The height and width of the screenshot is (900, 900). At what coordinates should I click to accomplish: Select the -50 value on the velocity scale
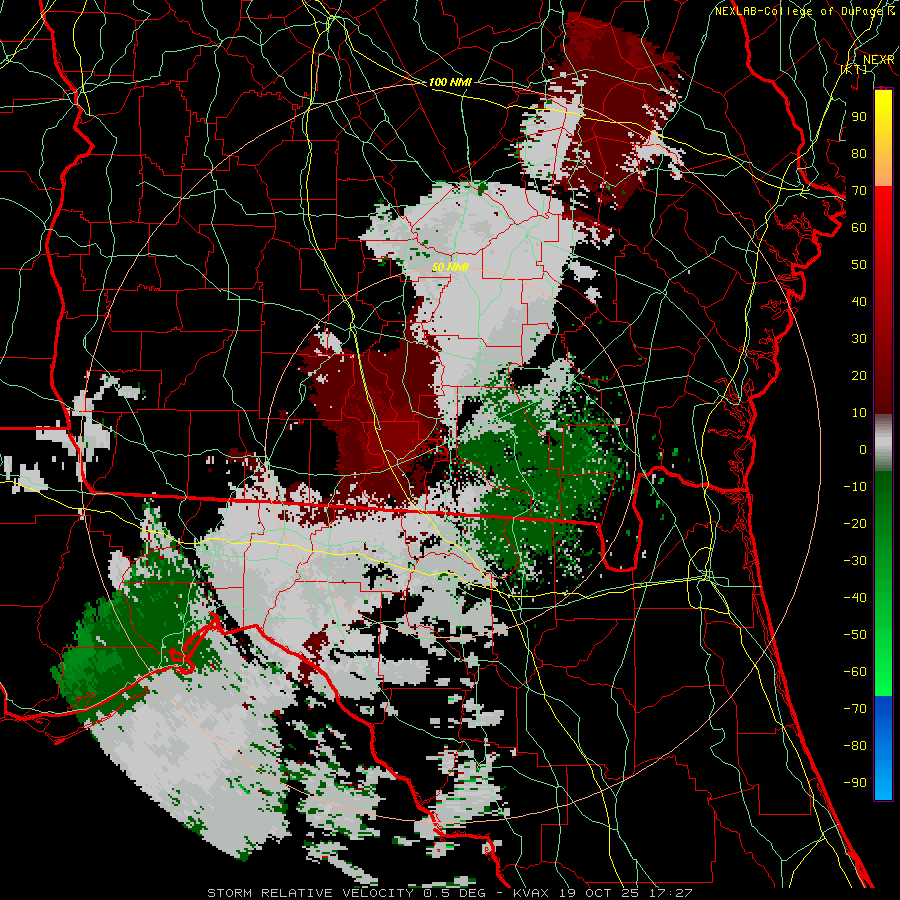pos(855,635)
